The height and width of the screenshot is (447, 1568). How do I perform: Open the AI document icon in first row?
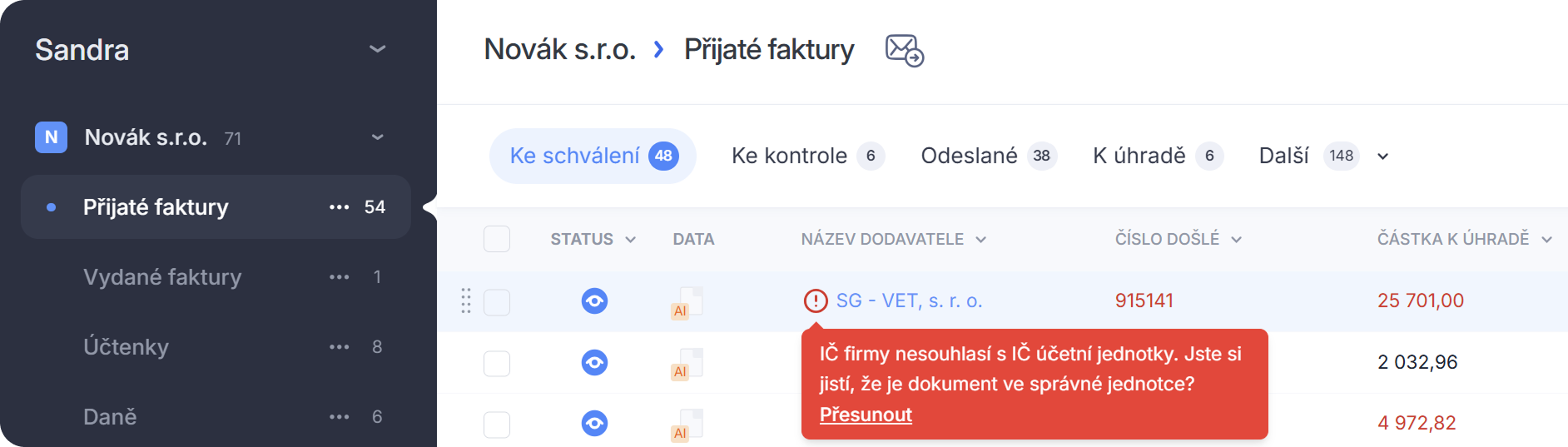pyautogui.click(x=687, y=302)
